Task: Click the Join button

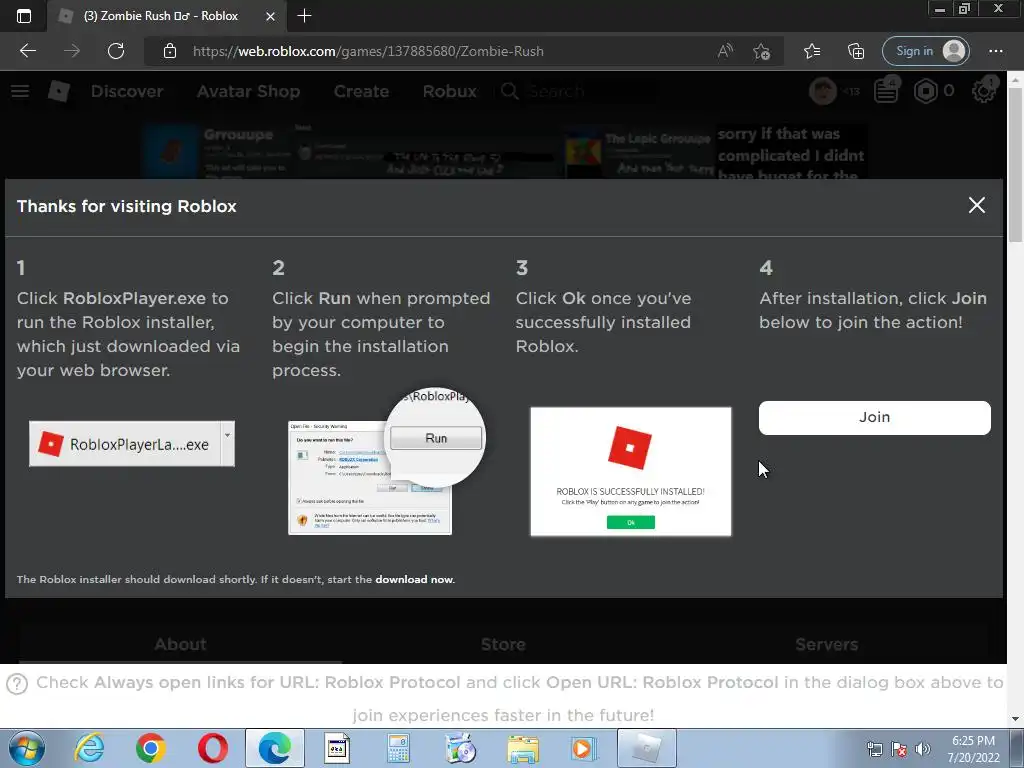Action: tap(874, 417)
